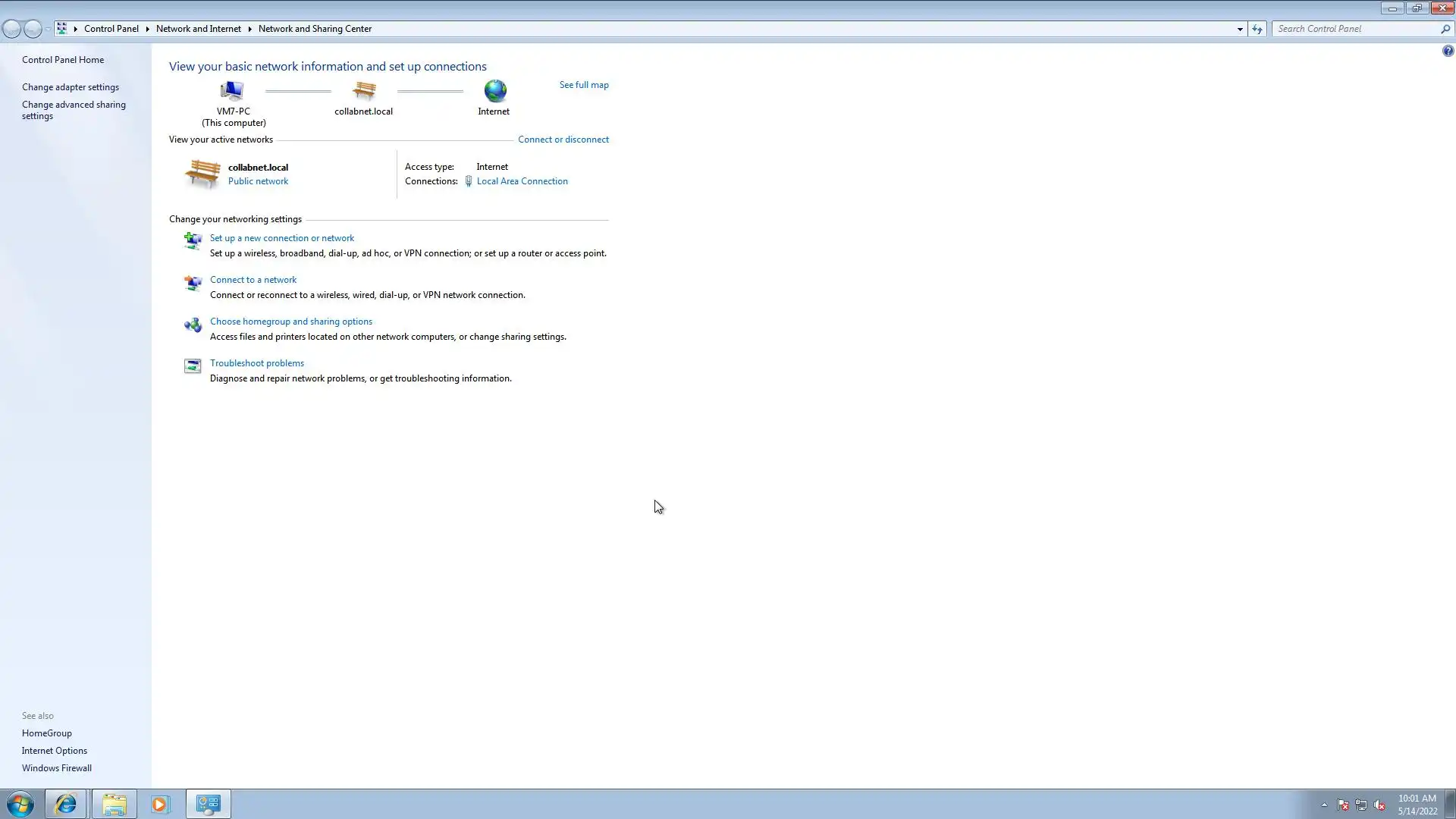This screenshot has width=1456, height=819.
Task: Open the Local Area Connection link
Action: coord(522,181)
